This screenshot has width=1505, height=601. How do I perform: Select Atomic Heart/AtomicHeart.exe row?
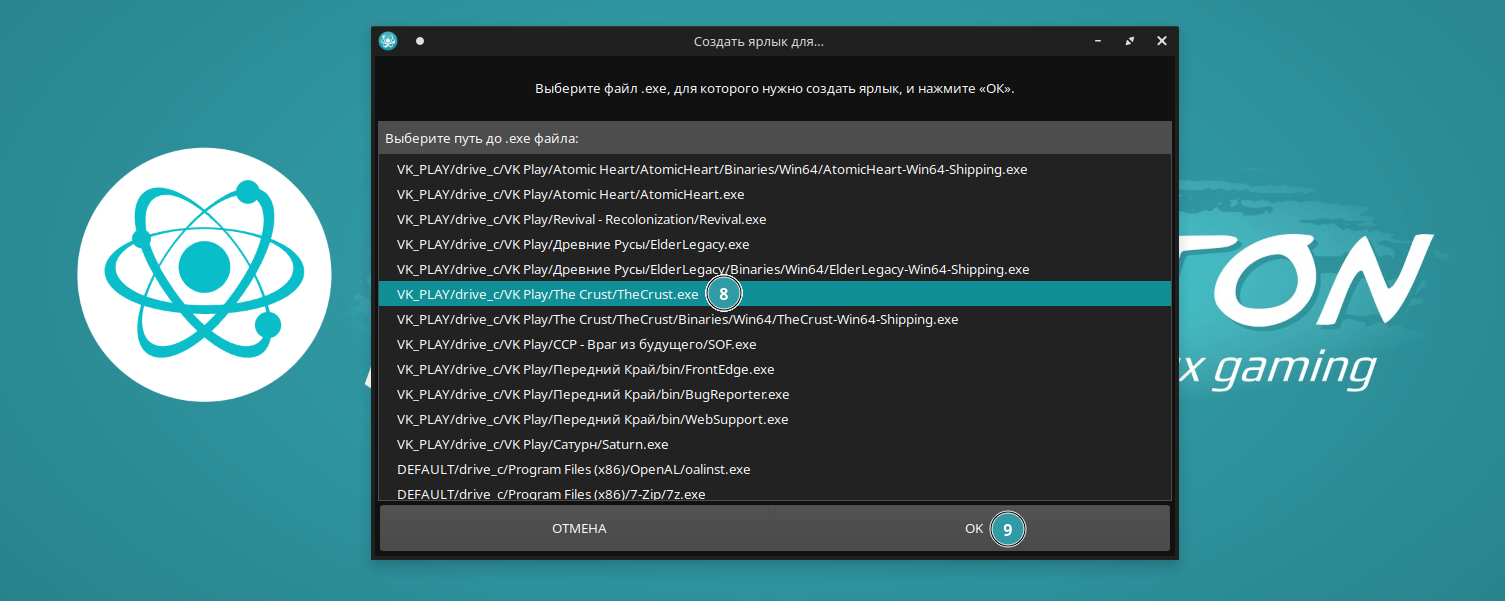(x=775, y=194)
